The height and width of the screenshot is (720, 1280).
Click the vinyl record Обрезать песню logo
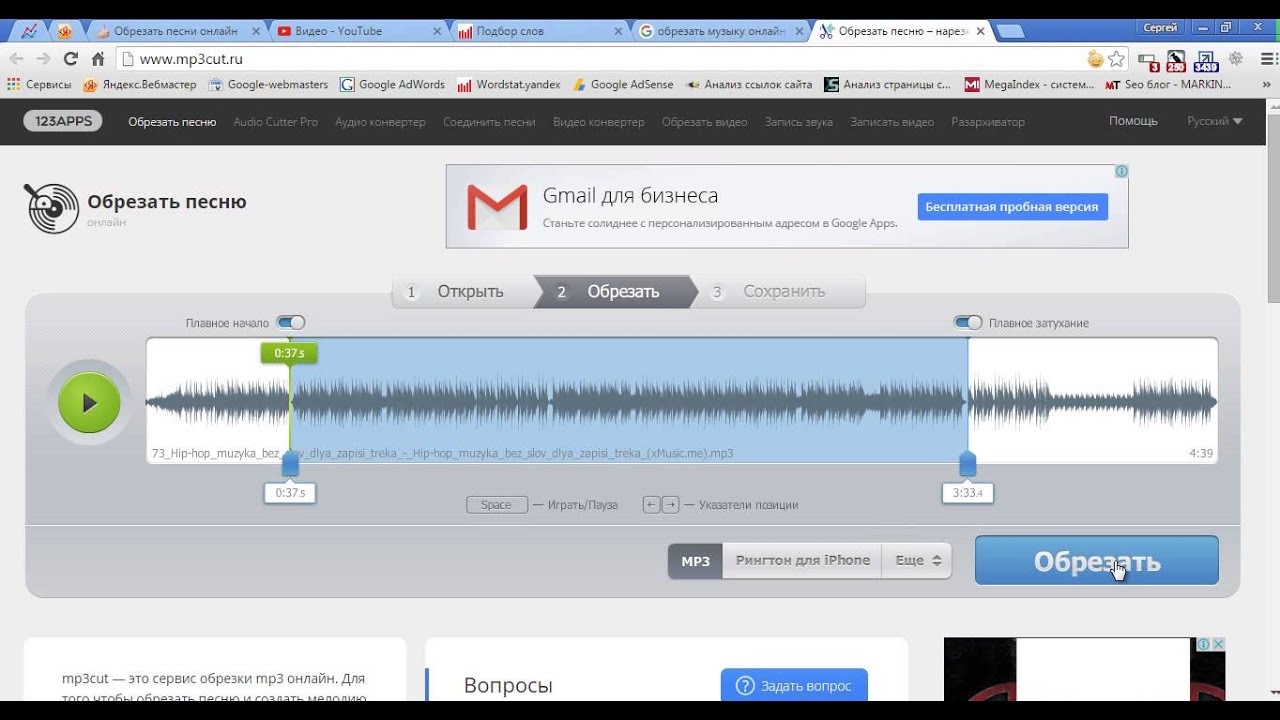tap(51, 208)
